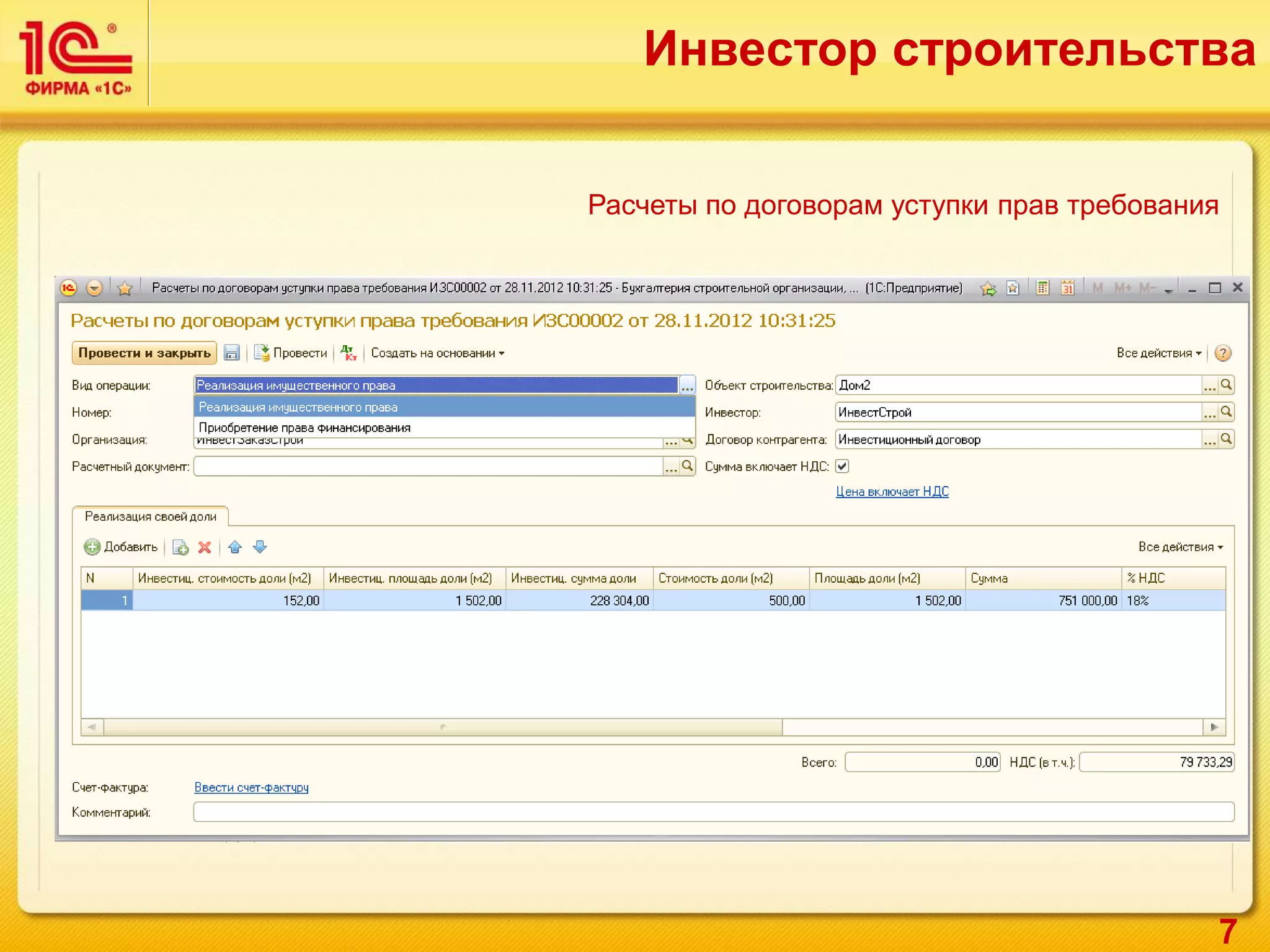Click the table's horizontal scrollbar thumb

point(443,726)
